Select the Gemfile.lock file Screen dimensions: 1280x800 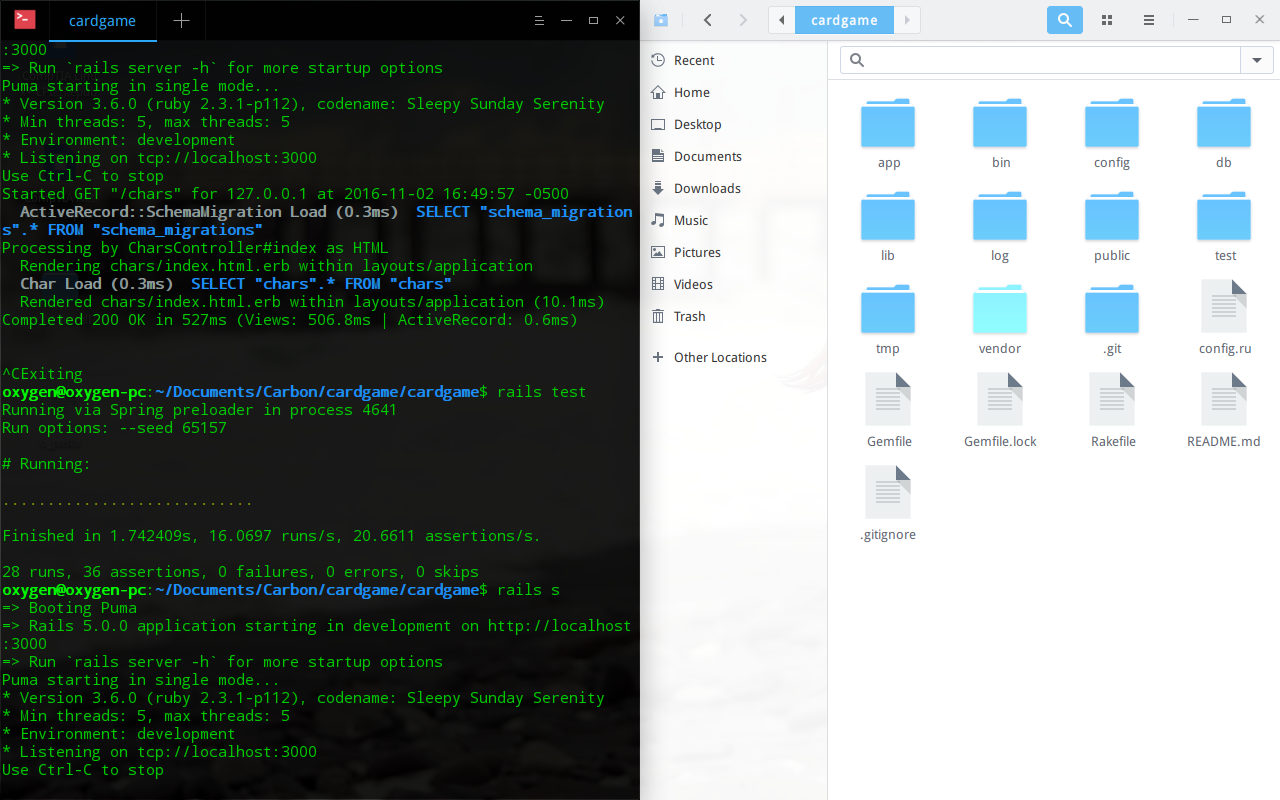pos(999,400)
